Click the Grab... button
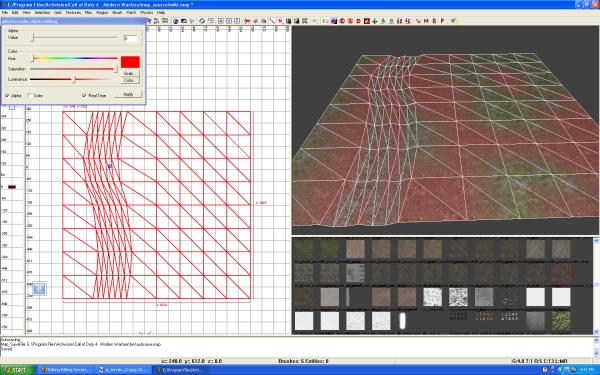 (130, 73)
